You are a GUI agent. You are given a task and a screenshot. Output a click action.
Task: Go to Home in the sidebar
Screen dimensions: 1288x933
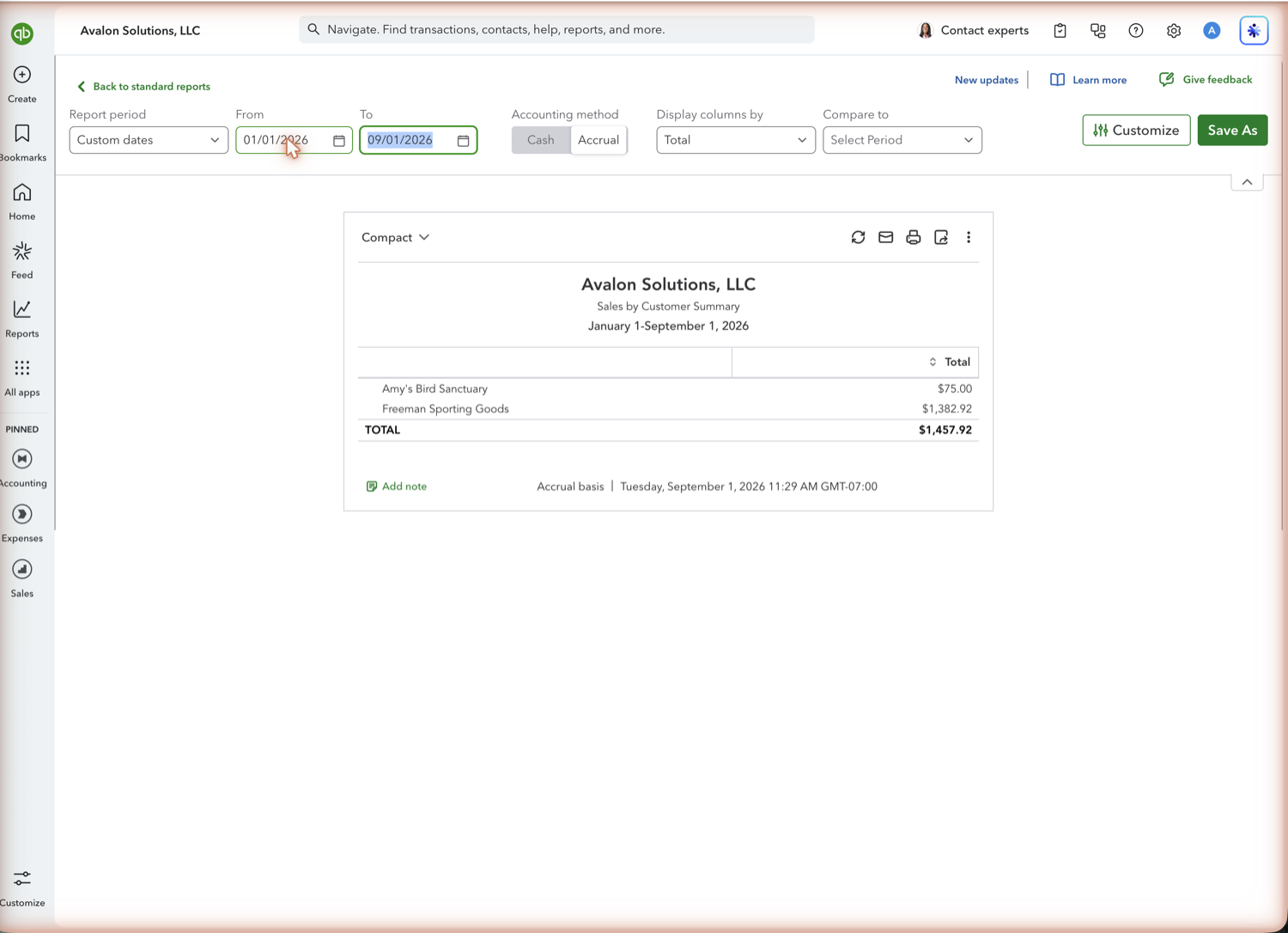point(22,202)
